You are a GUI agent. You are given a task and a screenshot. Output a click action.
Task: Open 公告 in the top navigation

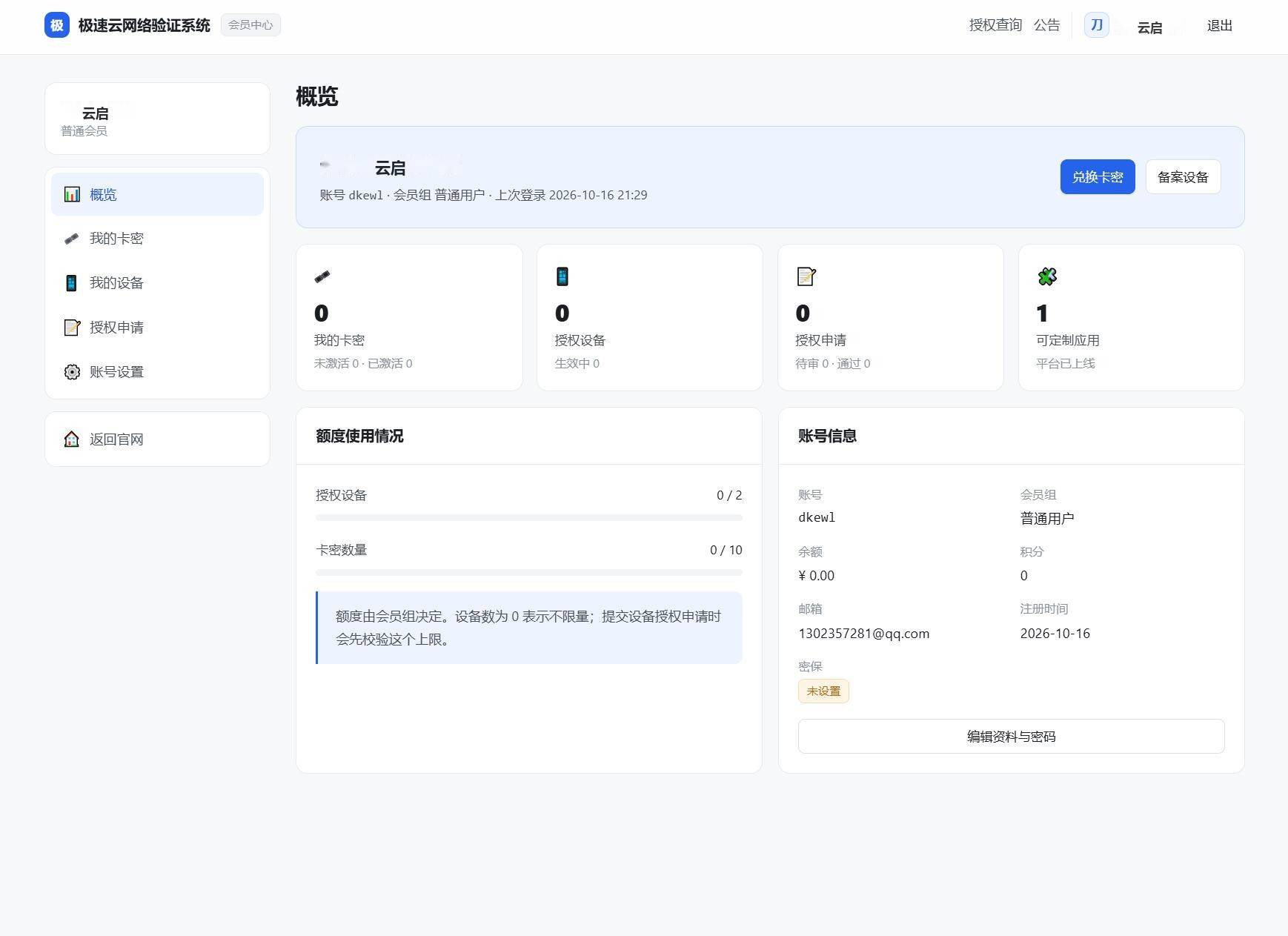point(1046,25)
